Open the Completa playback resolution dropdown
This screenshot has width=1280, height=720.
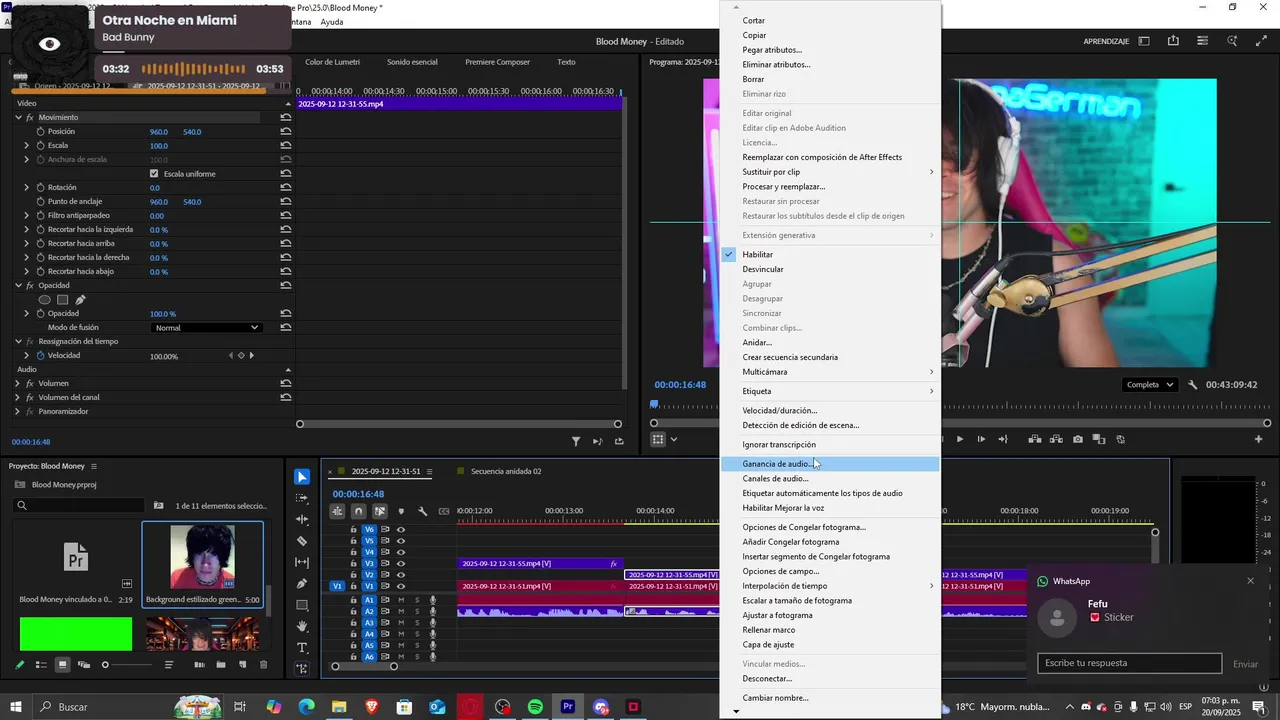(x=1150, y=385)
